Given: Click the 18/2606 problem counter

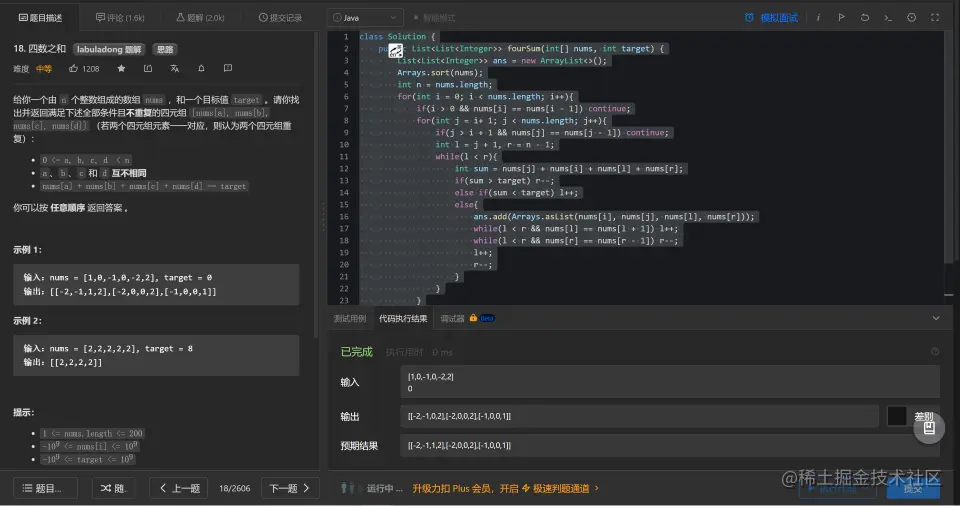Looking at the screenshot, I should coord(234,488).
